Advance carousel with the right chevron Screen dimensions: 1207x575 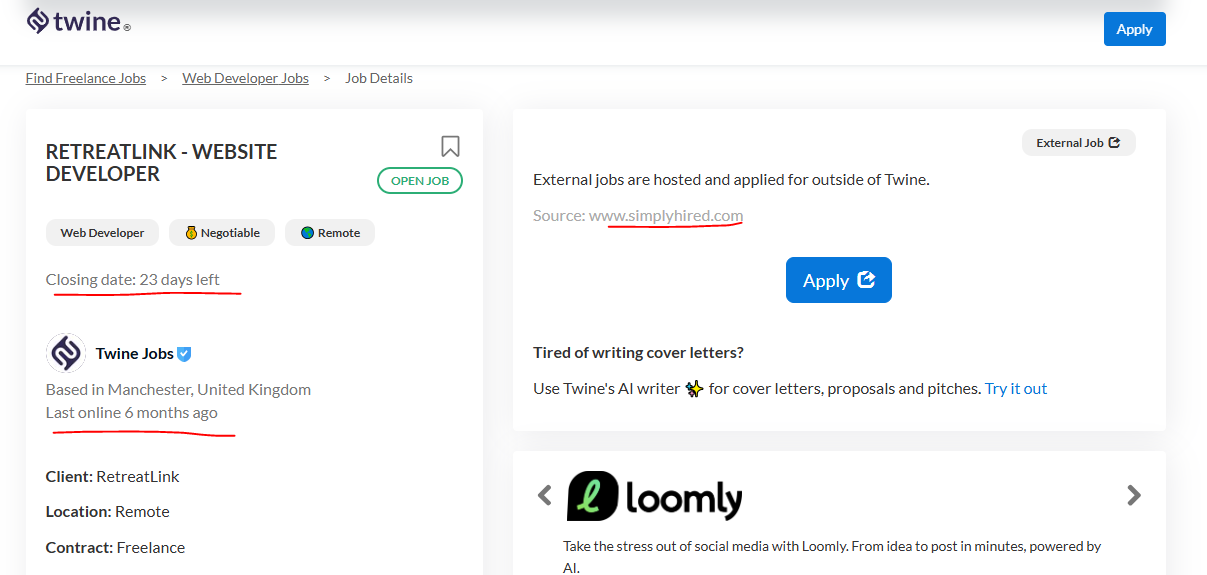point(1133,495)
